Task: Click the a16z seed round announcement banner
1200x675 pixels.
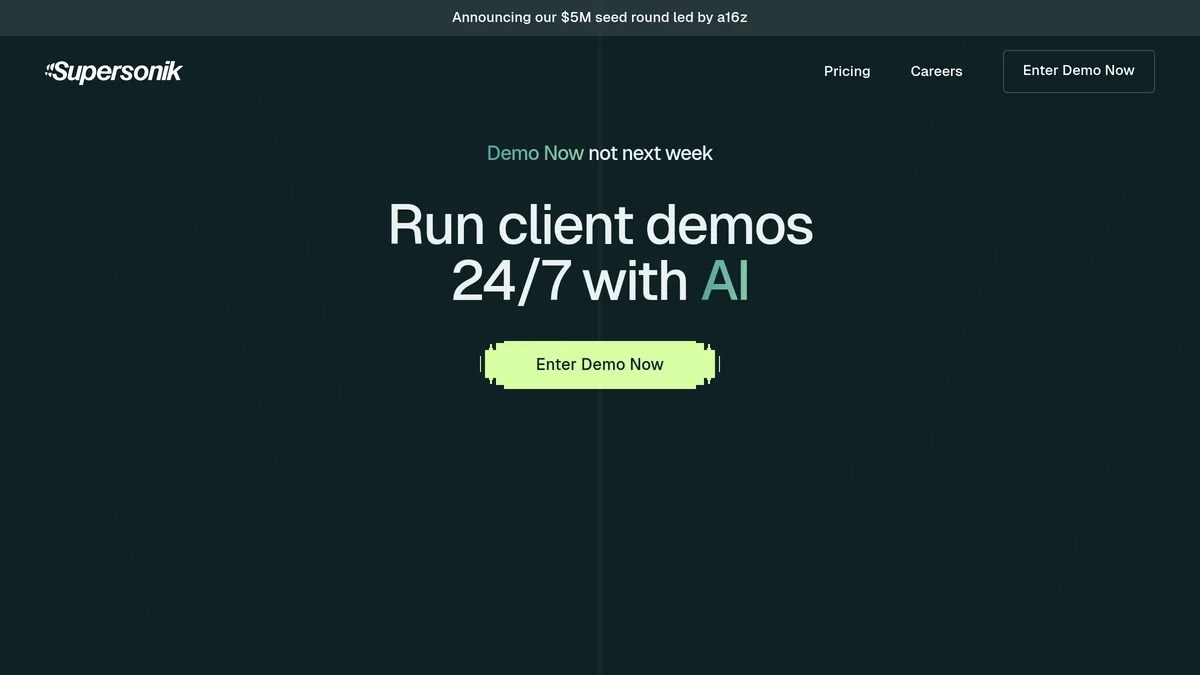Action: tap(600, 17)
